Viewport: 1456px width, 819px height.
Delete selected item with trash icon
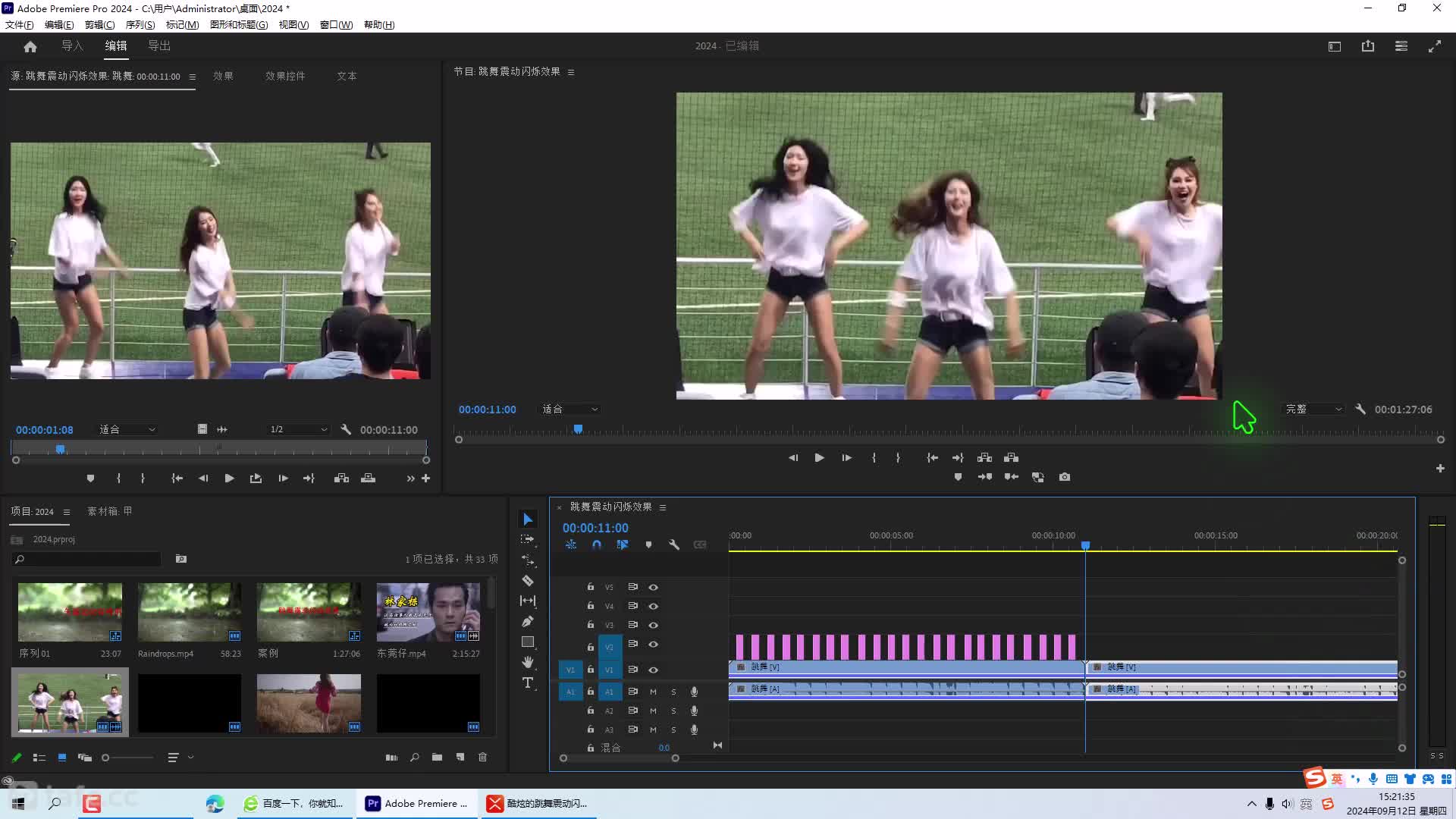[483, 757]
